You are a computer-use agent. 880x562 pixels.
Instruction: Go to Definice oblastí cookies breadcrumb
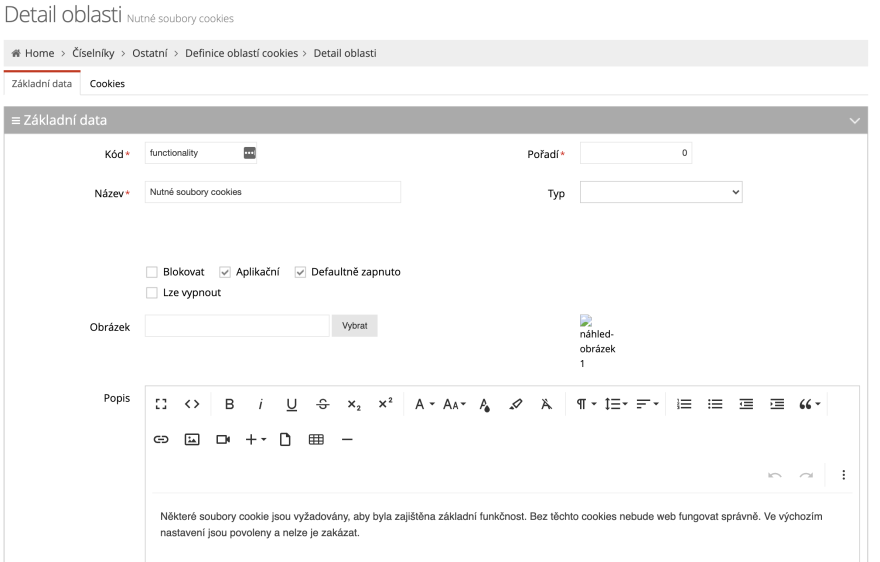click(241, 53)
